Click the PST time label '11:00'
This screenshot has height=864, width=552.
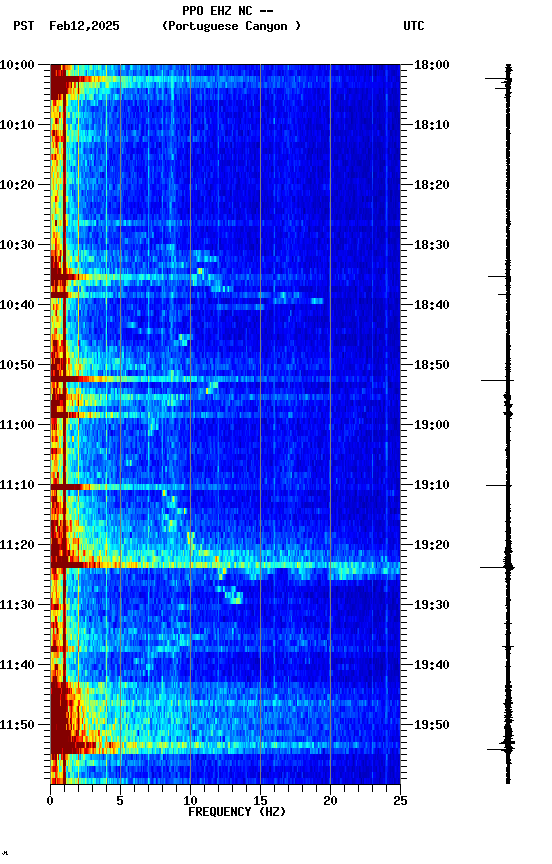[x=17, y=425]
